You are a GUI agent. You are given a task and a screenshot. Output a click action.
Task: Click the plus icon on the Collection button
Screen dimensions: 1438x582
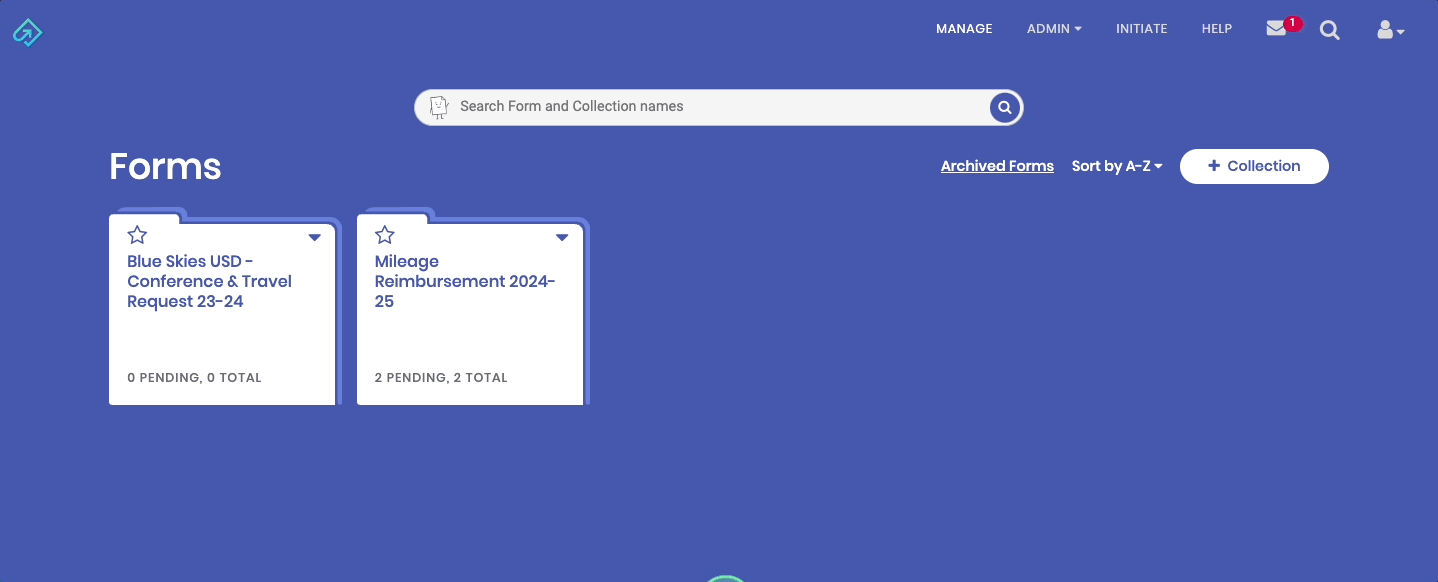pyautogui.click(x=1213, y=166)
